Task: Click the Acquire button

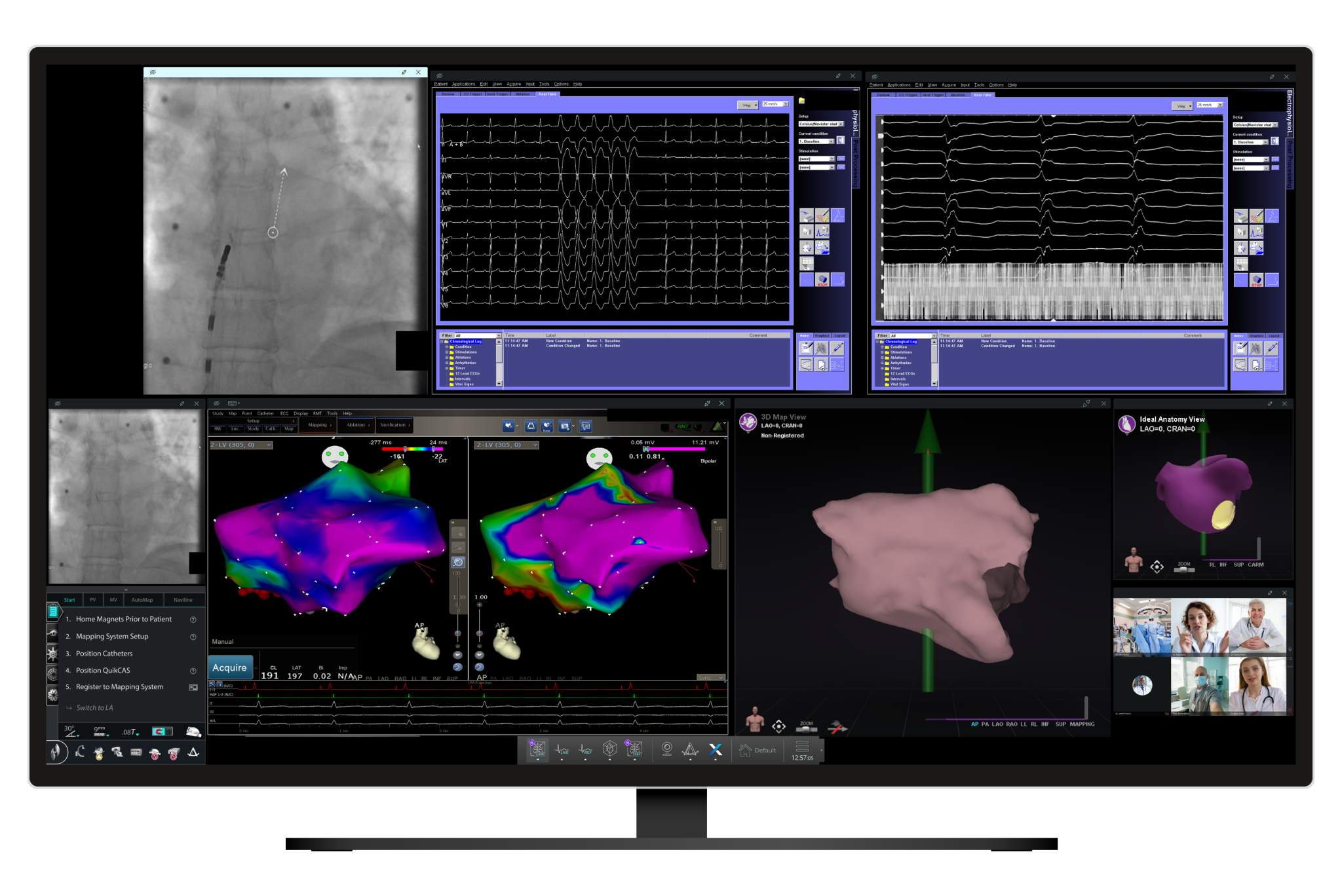Action: [229, 667]
